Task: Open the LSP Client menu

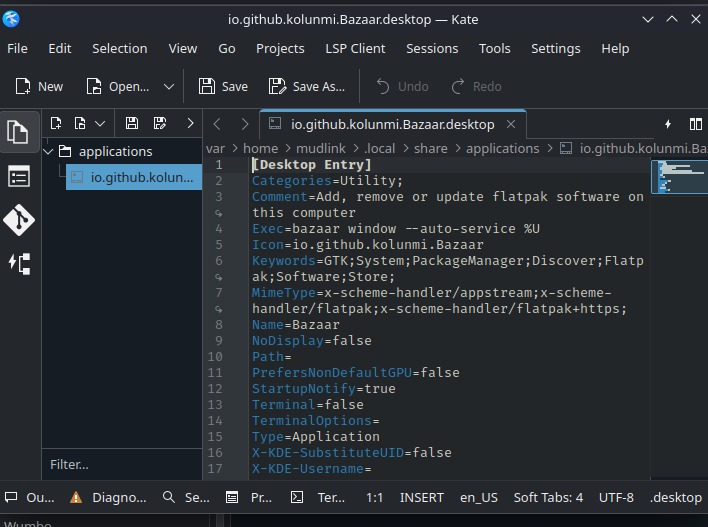Action: (x=355, y=48)
